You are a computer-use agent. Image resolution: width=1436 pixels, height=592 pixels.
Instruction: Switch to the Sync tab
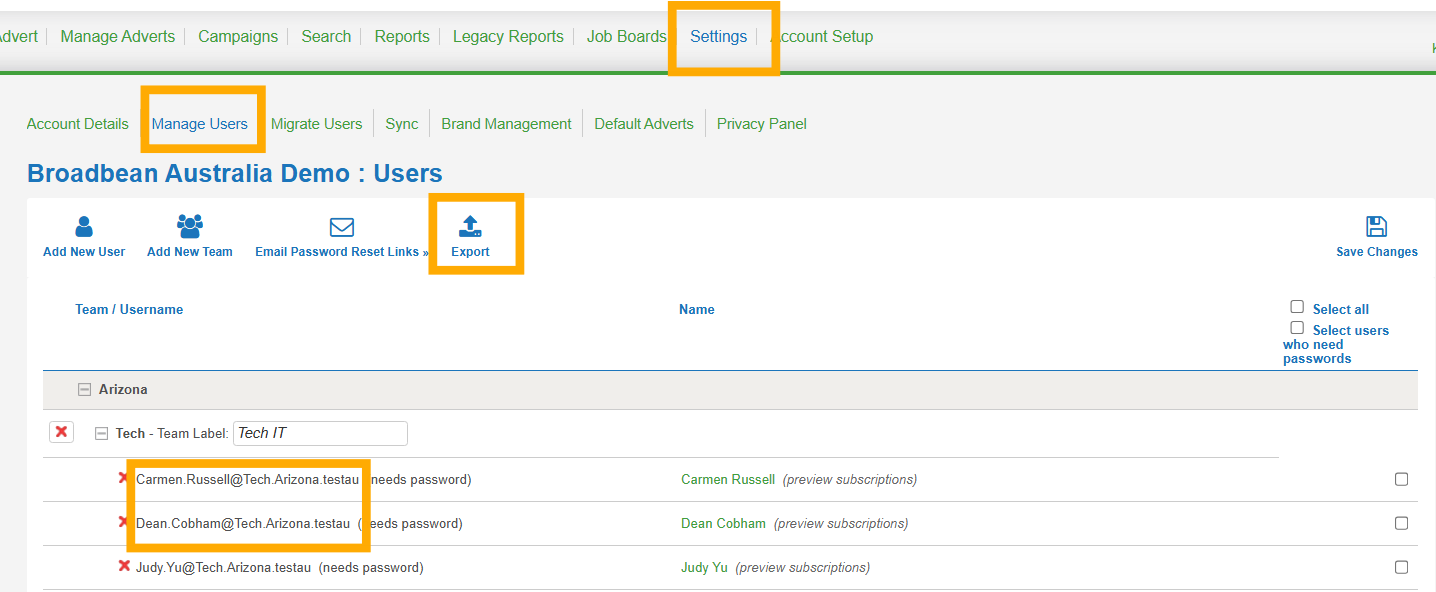click(402, 124)
